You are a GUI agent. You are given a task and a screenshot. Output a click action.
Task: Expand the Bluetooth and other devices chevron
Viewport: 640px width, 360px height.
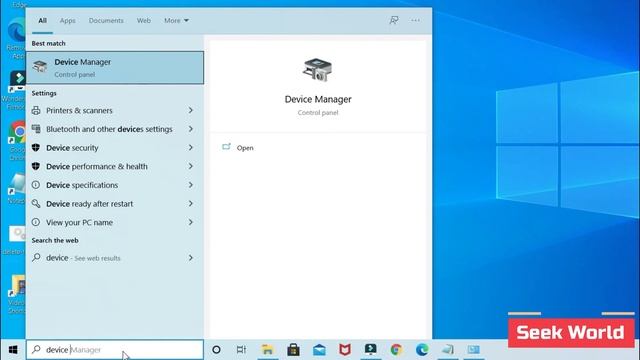point(191,129)
